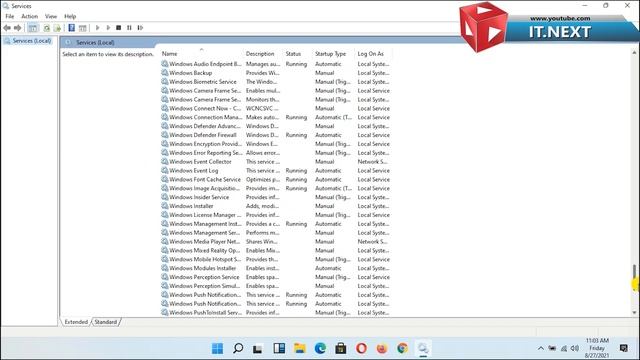The height and width of the screenshot is (360, 640).
Task: Open Widgets icon on taskbar
Action: pos(279,348)
